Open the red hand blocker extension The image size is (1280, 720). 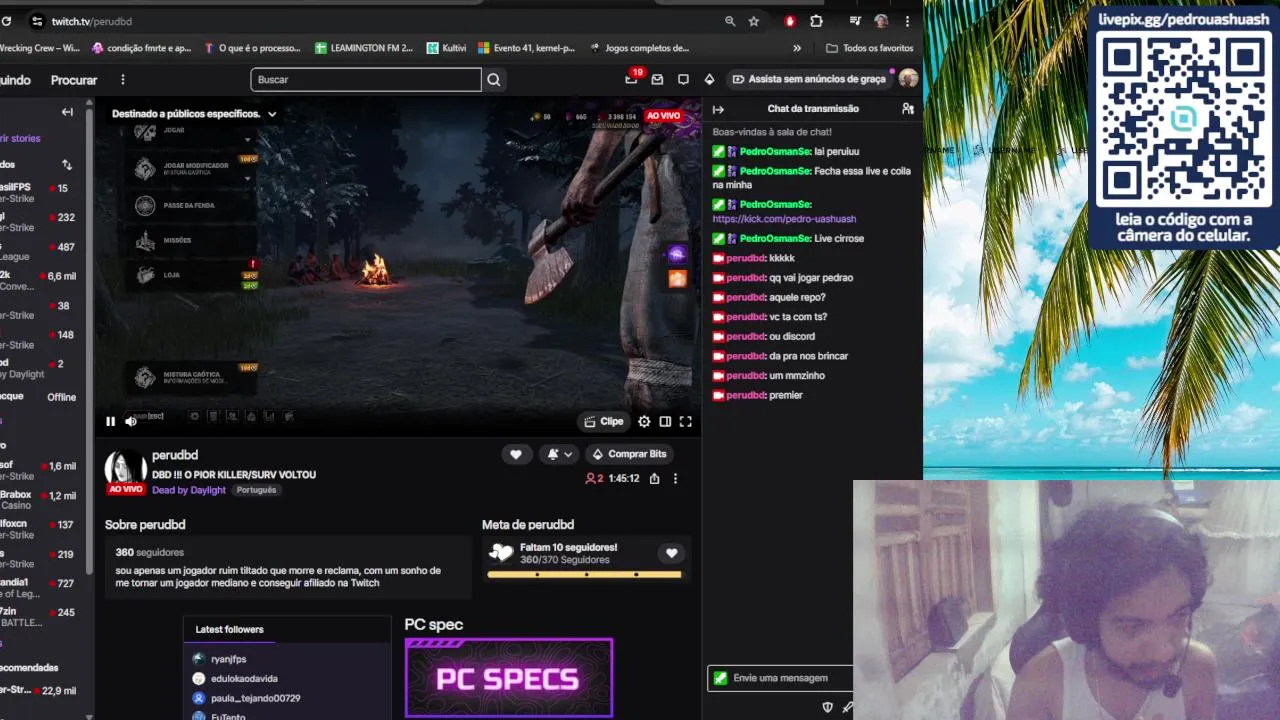tap(790, 21)
